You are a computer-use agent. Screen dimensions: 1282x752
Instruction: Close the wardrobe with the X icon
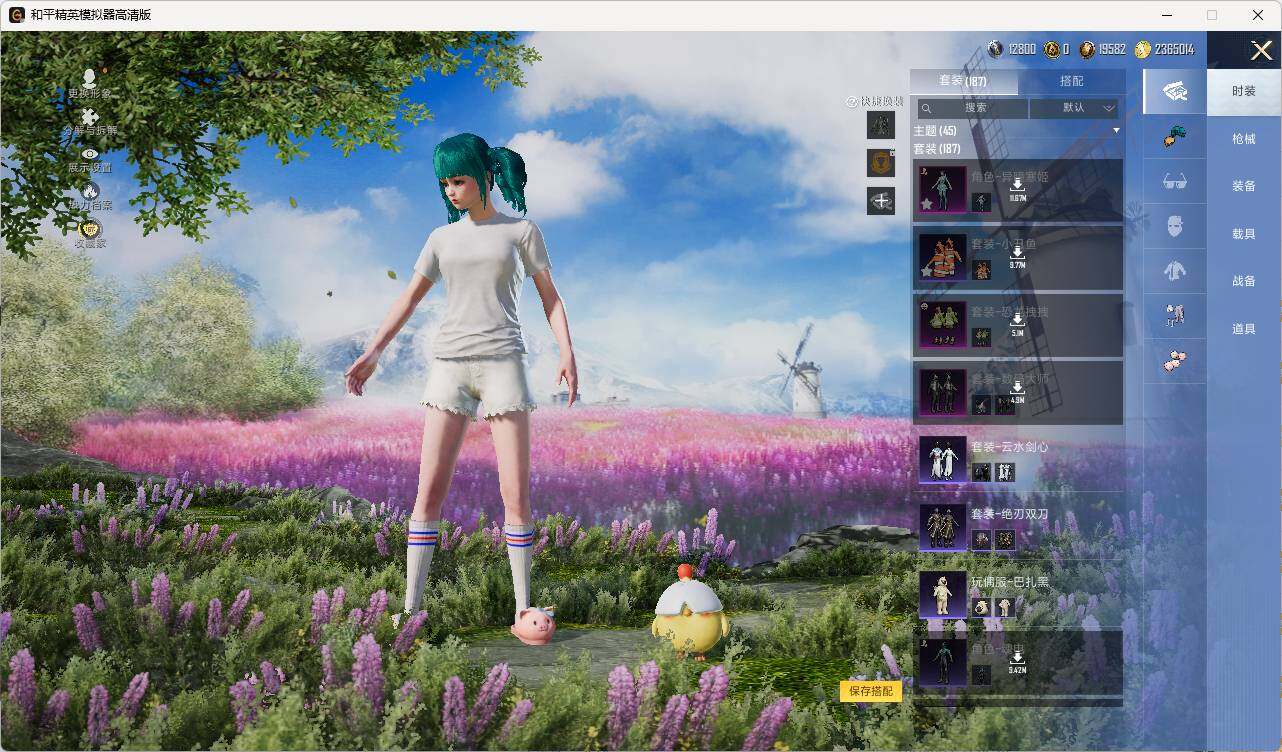point(1261,50)
